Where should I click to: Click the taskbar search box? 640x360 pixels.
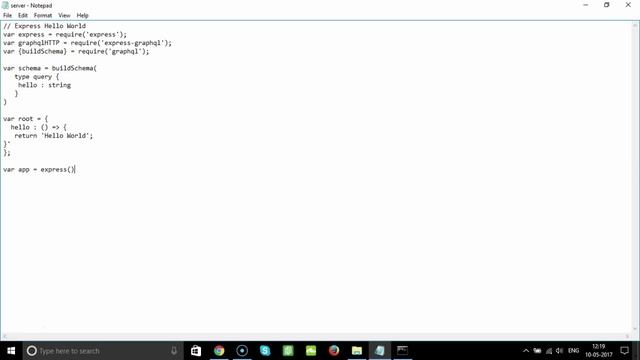click(x=103, y=351)
